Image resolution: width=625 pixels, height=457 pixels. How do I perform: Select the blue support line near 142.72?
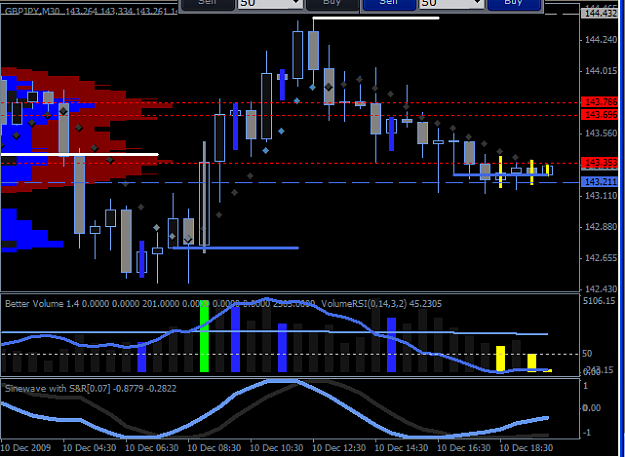point(235,248)
